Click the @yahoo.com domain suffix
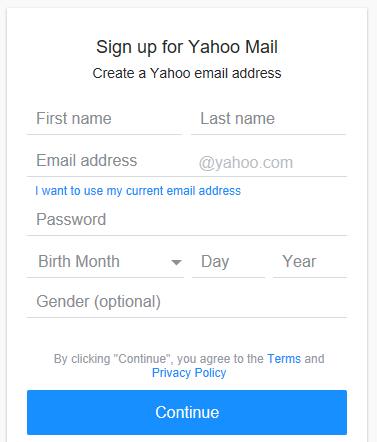The height and width of the screenshot is (442, 377). (246, 163)
